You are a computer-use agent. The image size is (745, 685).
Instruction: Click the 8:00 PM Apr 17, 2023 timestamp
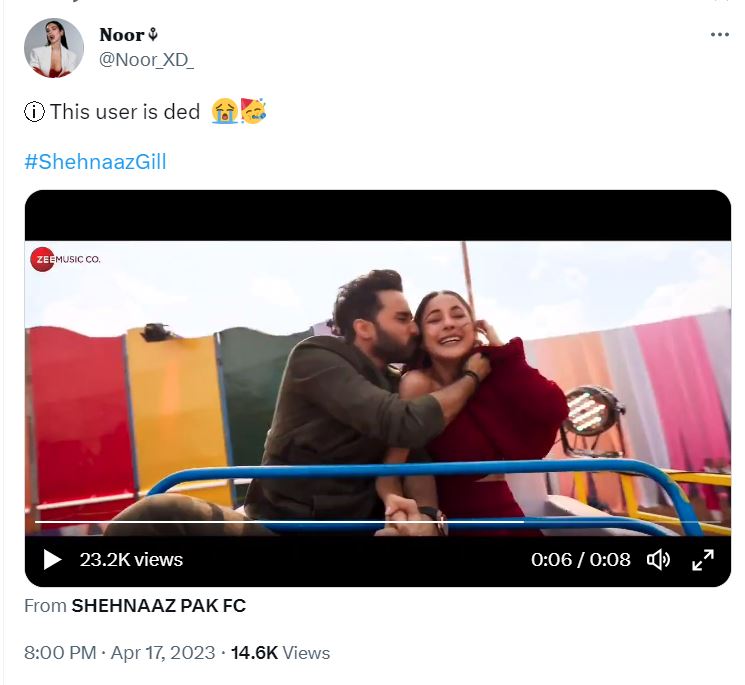[119, 653]
